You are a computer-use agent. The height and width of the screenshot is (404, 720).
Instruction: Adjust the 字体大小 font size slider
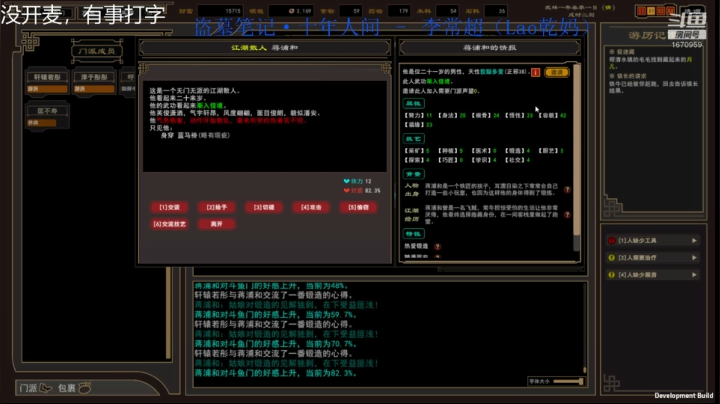(x=568, y=382)
